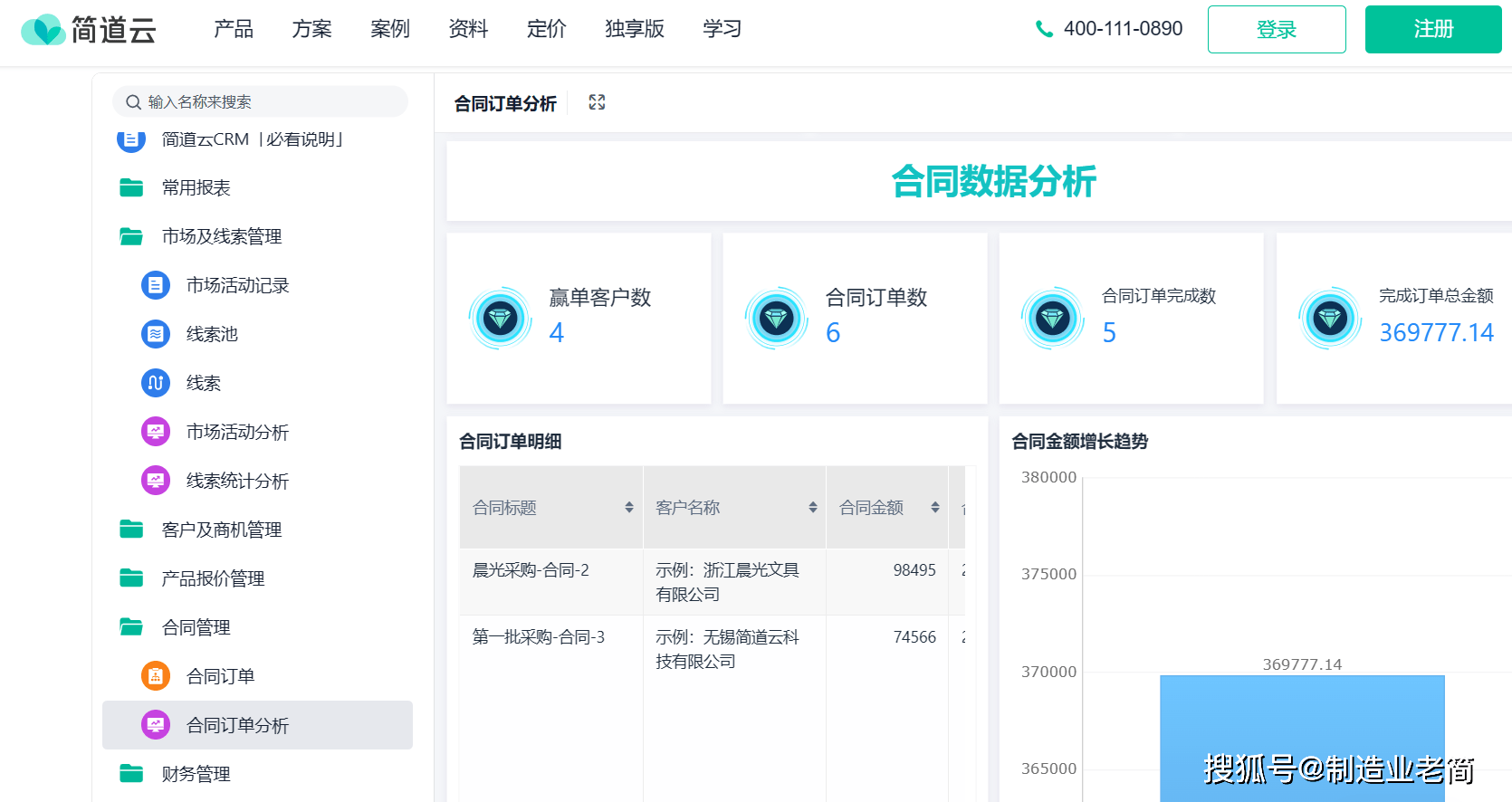This screenshot has height=802, width=1512.
Task: Click the diamond icon on 赢单客户数 card
Action: (x=501, y=318)
